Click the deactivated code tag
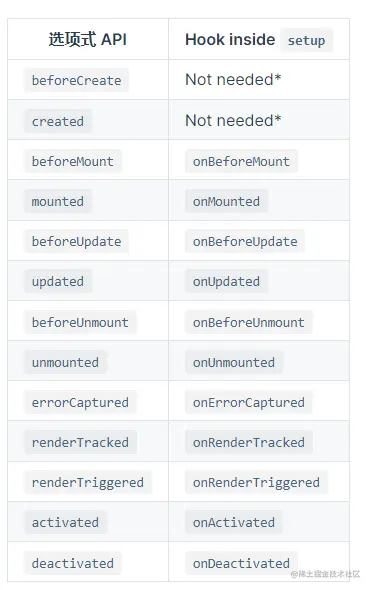The width and height of the screenshot is (372, 590). click(x=73, y=563)
